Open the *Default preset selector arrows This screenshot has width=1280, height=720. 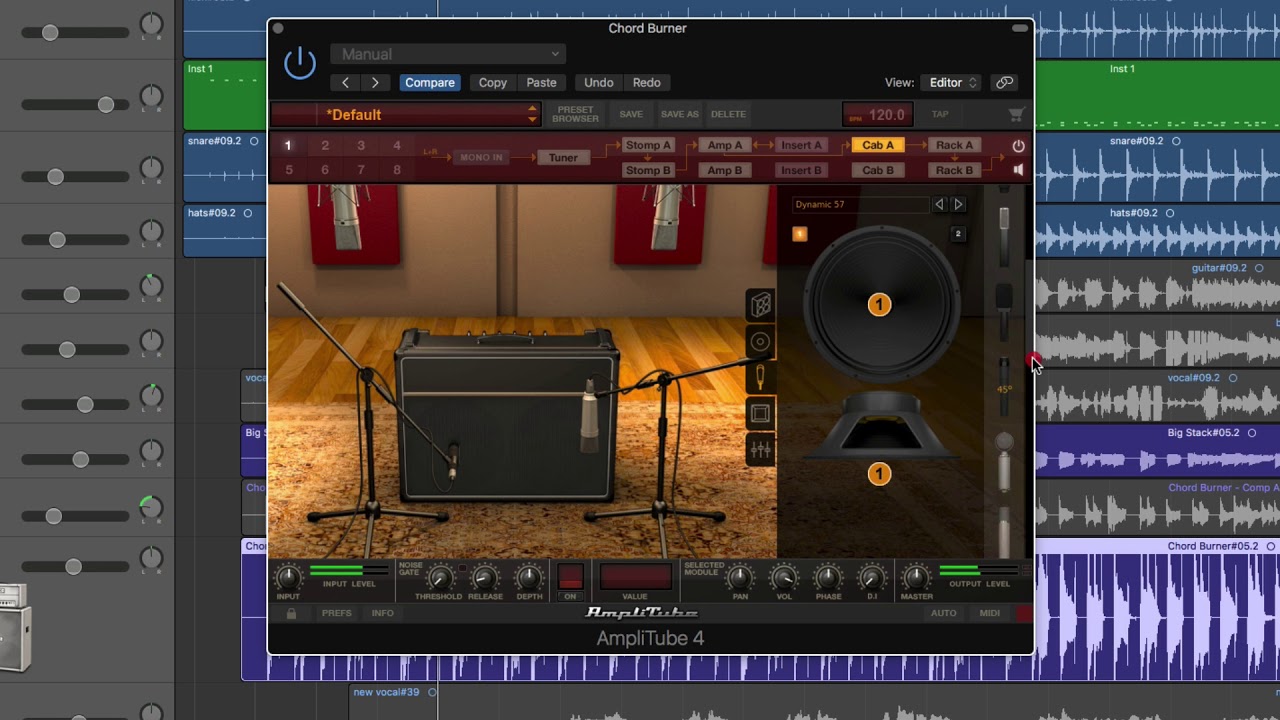(532, 114)
